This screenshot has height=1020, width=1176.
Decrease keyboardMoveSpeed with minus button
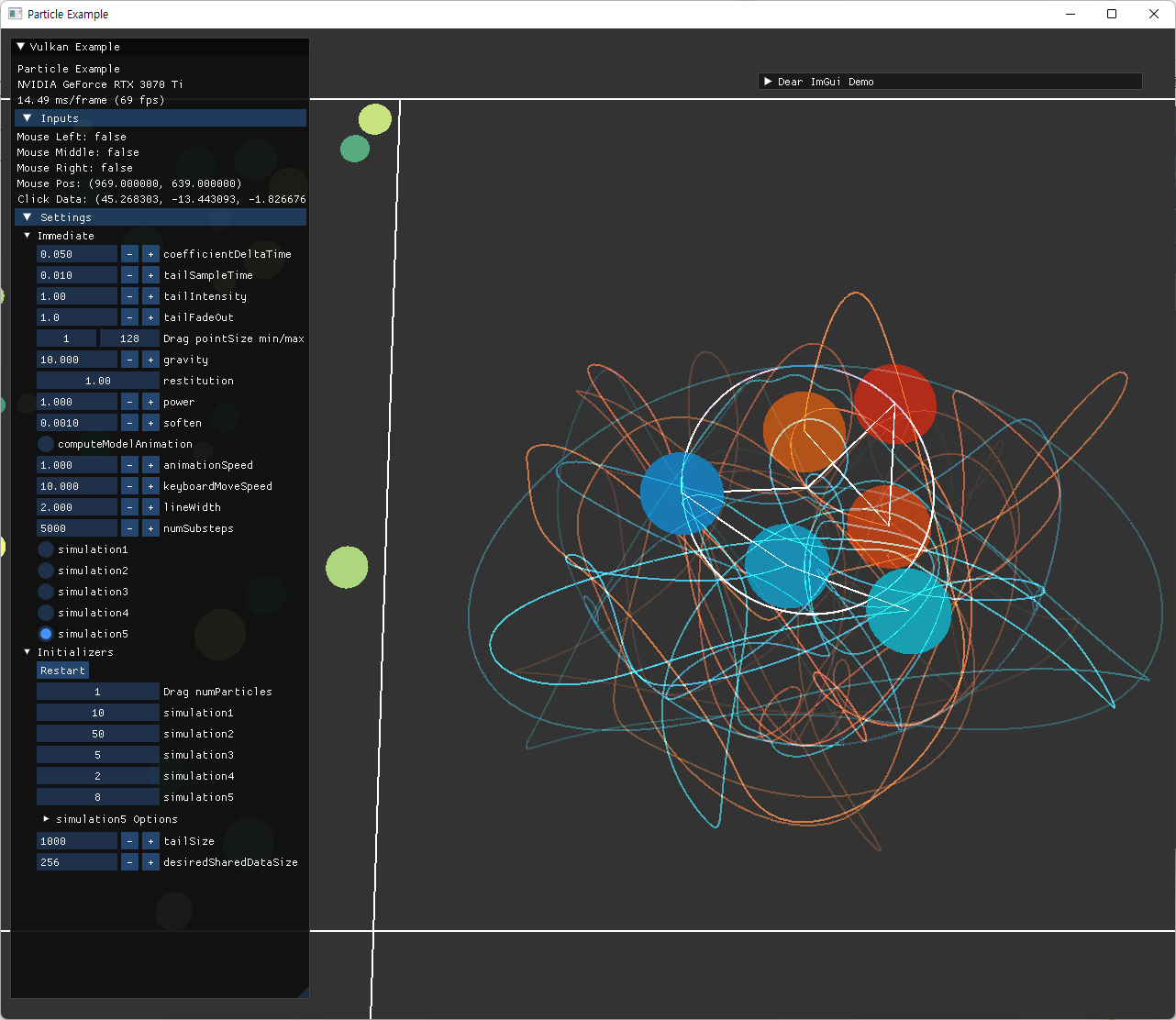pos(129,486)
